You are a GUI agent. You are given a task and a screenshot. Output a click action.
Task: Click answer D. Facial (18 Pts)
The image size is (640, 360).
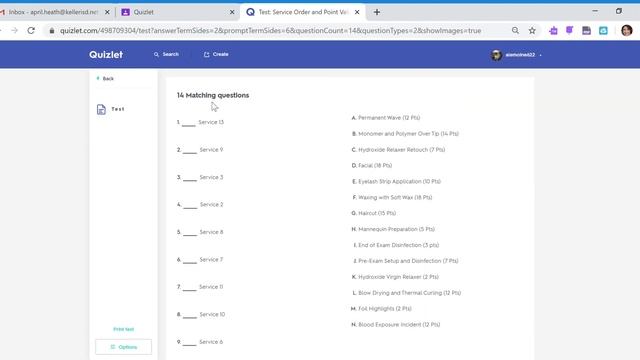pos(372,165)
